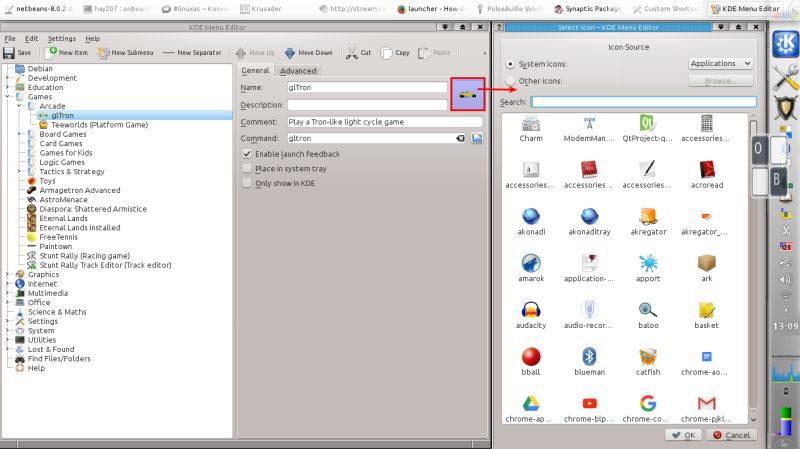Expand the Development category
This screenshot has height=449, width=800.
pos(8,78)
